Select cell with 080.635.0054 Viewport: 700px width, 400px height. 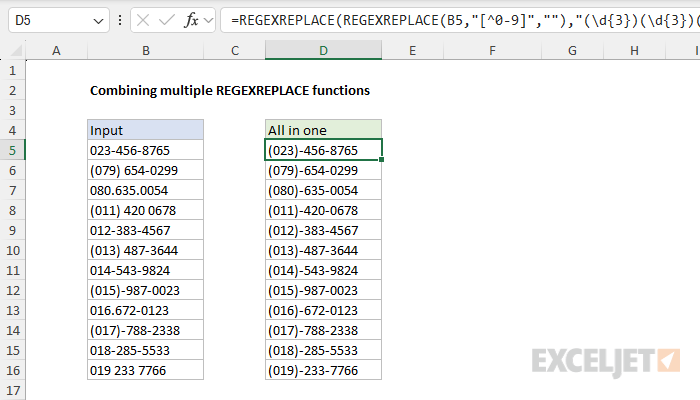[x=146, y=191]
